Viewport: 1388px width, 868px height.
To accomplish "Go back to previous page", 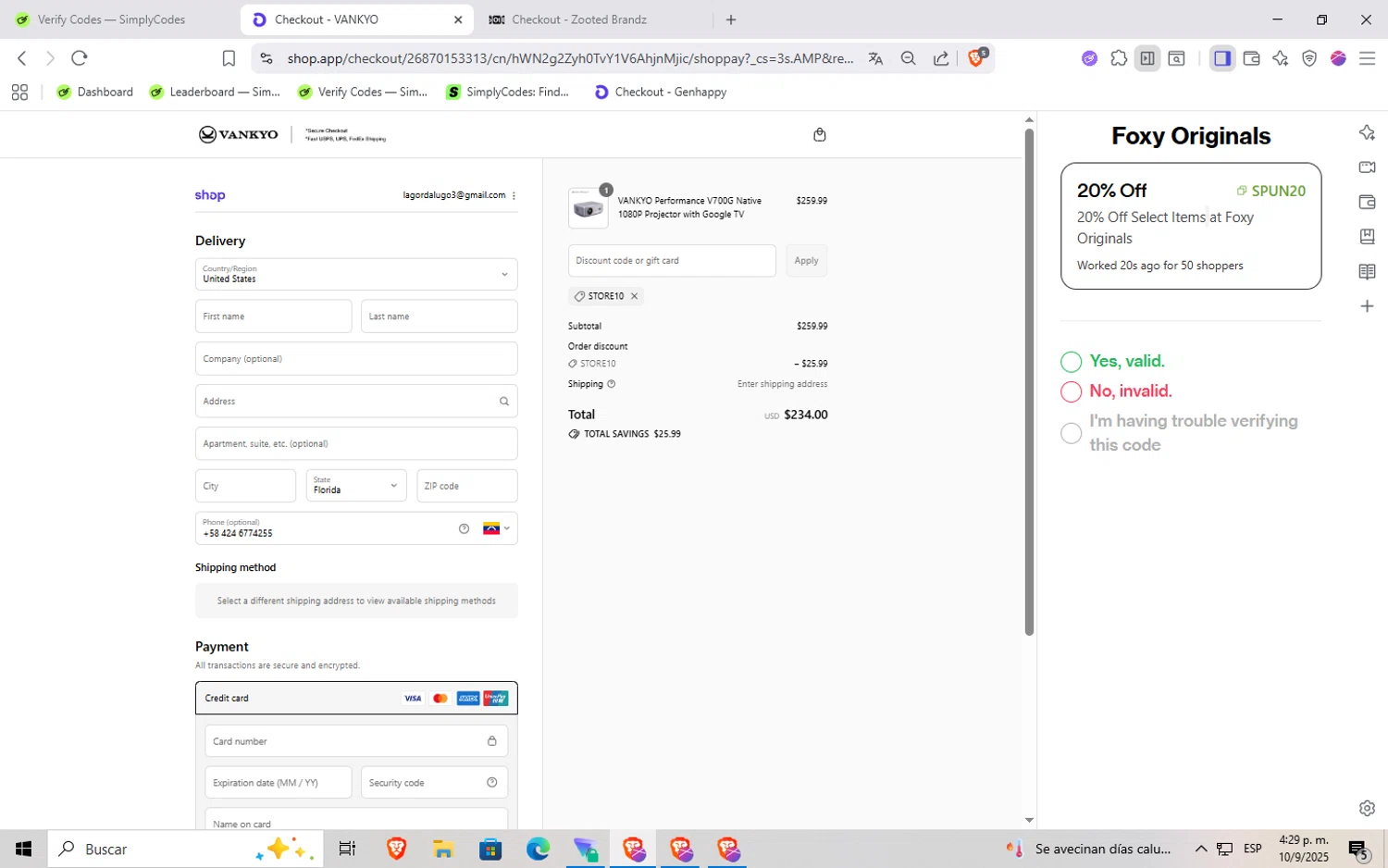I will (x=22, y=58).
